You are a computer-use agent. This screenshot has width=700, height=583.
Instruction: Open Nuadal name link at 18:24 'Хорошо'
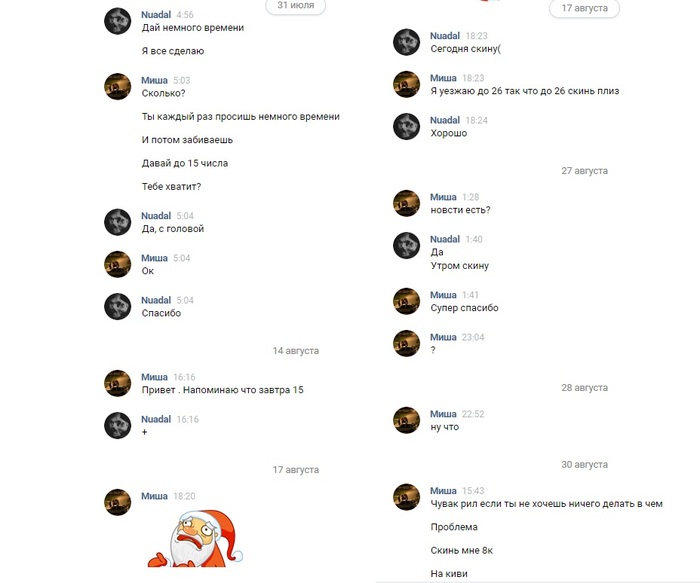tap(445, 120)
